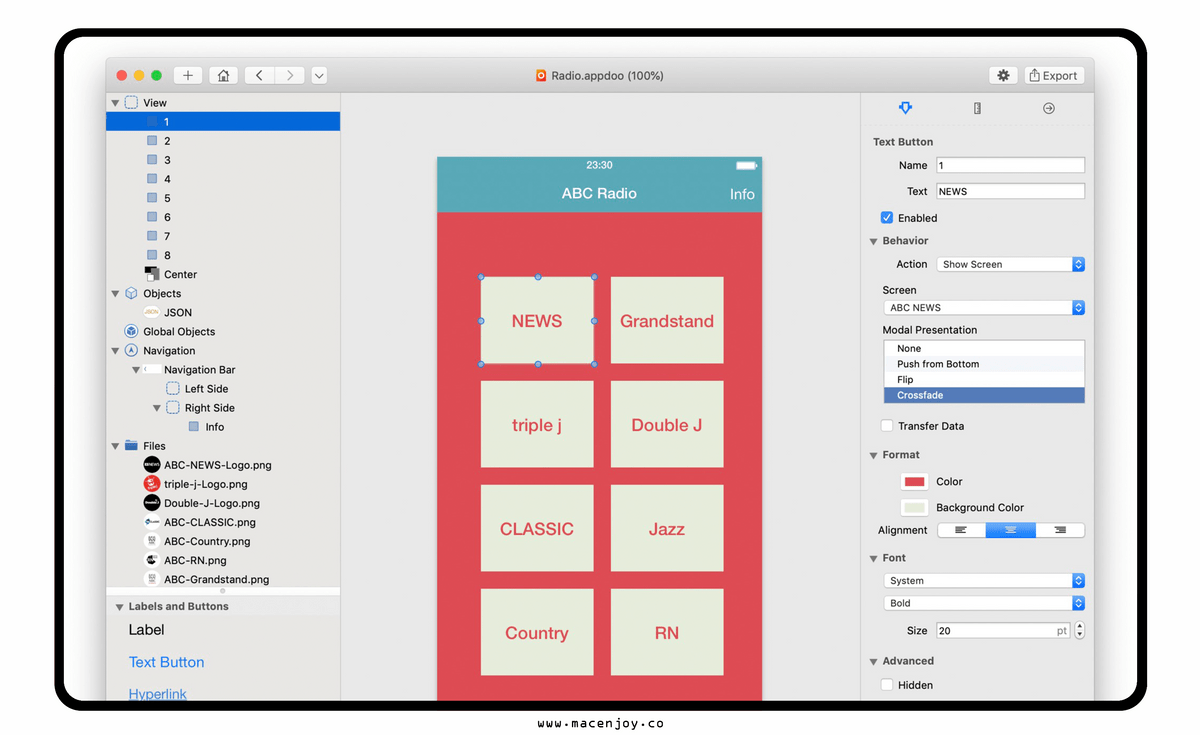Viewport: 1200px width, 735px height.
Task: Click the triple j button on canvas
Action: click(x=537, y=425)
